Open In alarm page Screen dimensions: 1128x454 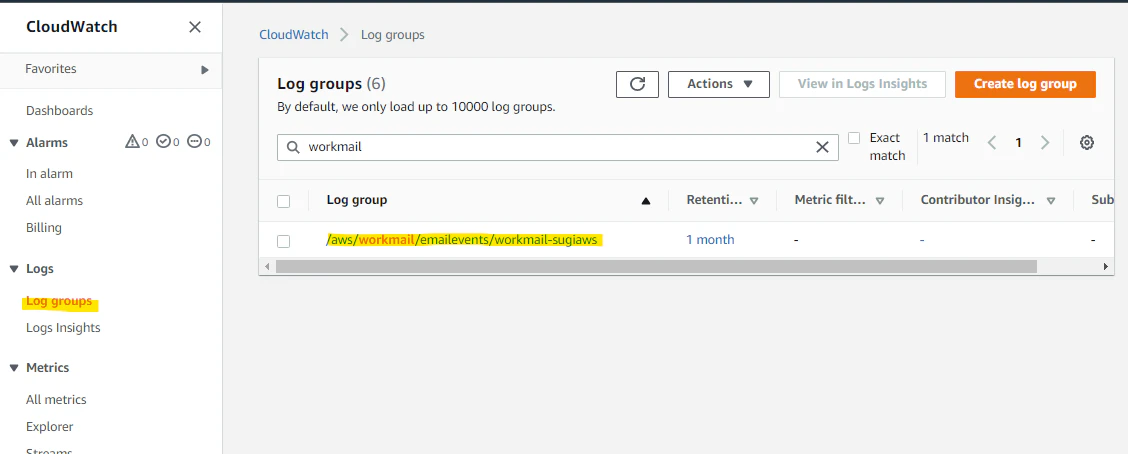[49, 173]
